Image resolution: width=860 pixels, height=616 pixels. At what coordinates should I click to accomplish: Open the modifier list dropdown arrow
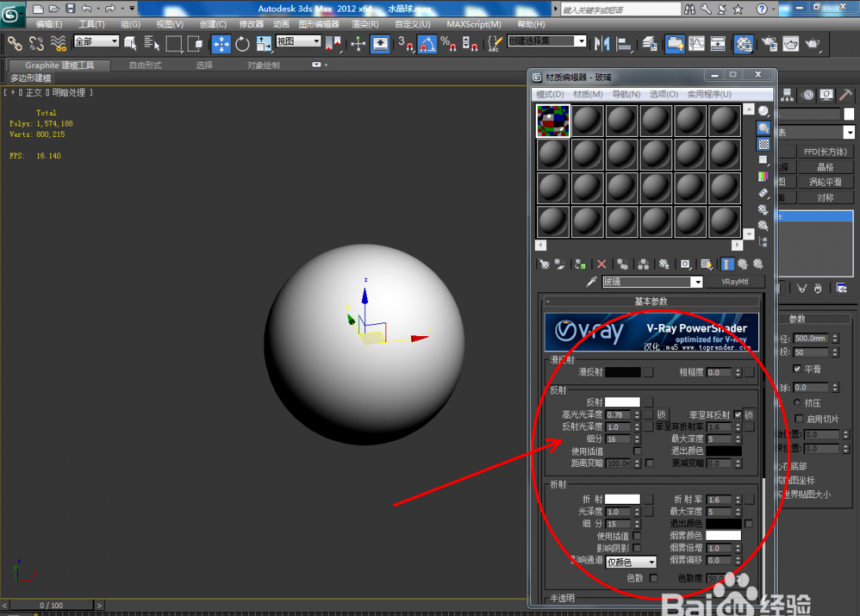848,132
